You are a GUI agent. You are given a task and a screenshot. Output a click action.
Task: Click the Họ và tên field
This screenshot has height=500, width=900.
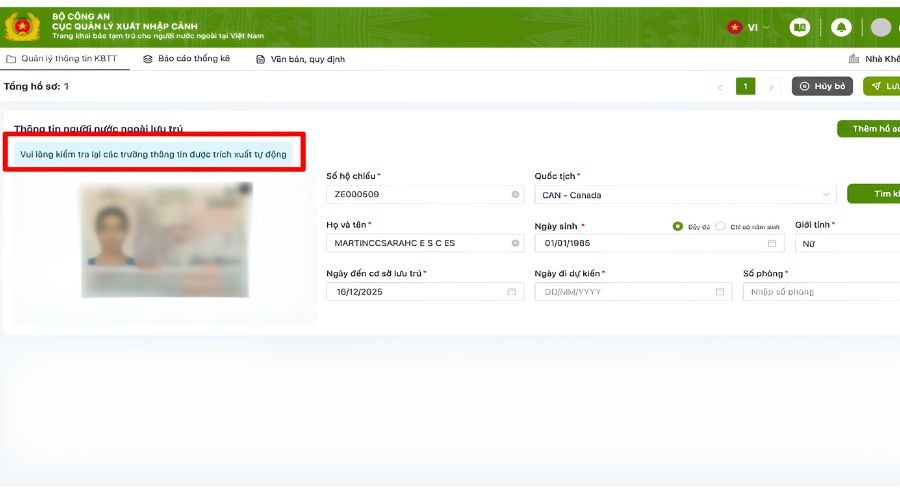[x=425, y=243]
